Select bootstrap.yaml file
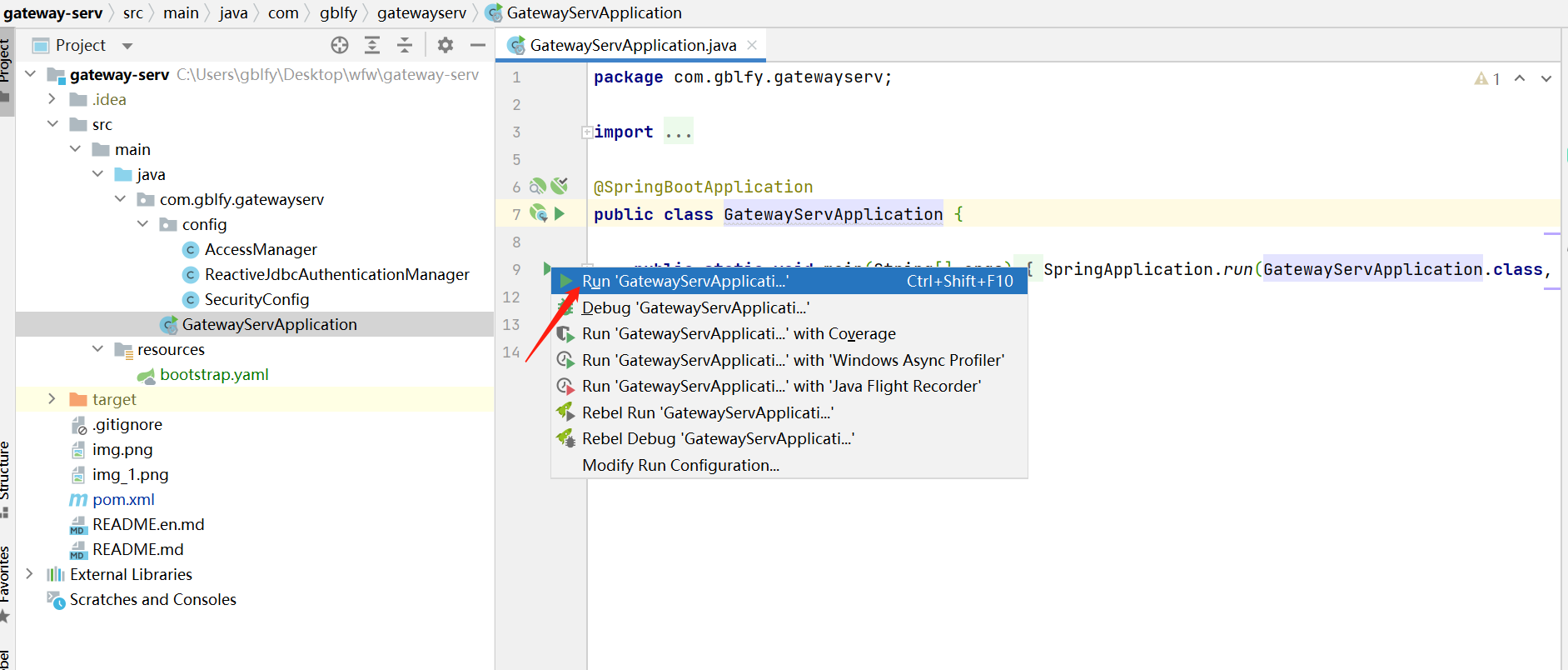The image size is (1568, 670). (214, 374)
